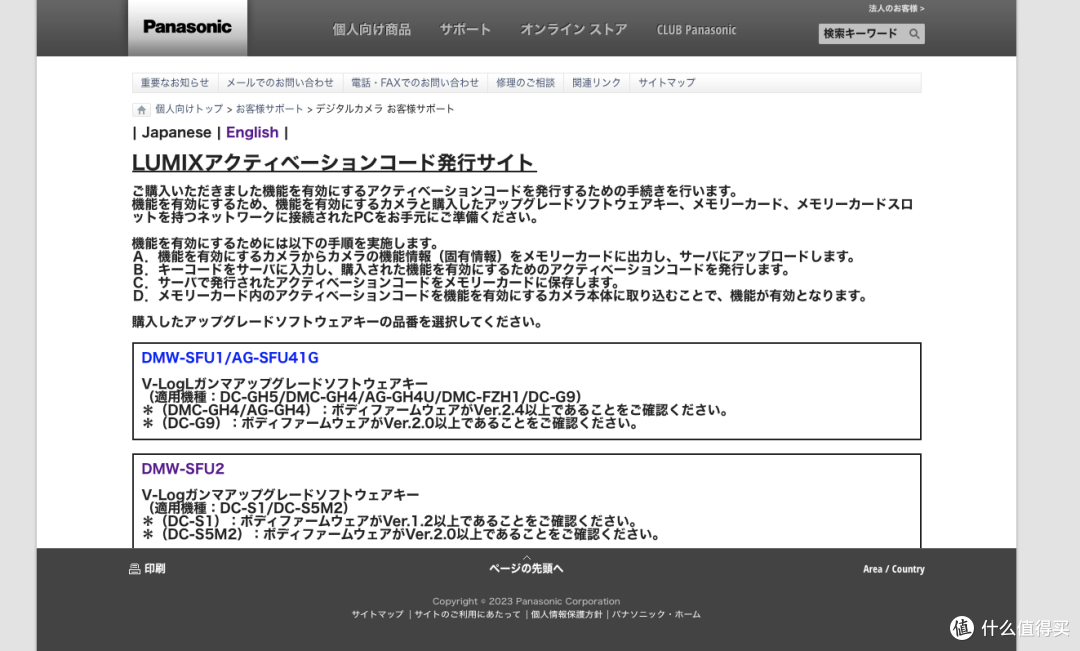Select DMW-SFU2 link
Screen dimensions: 1080x651
point(183,468)
